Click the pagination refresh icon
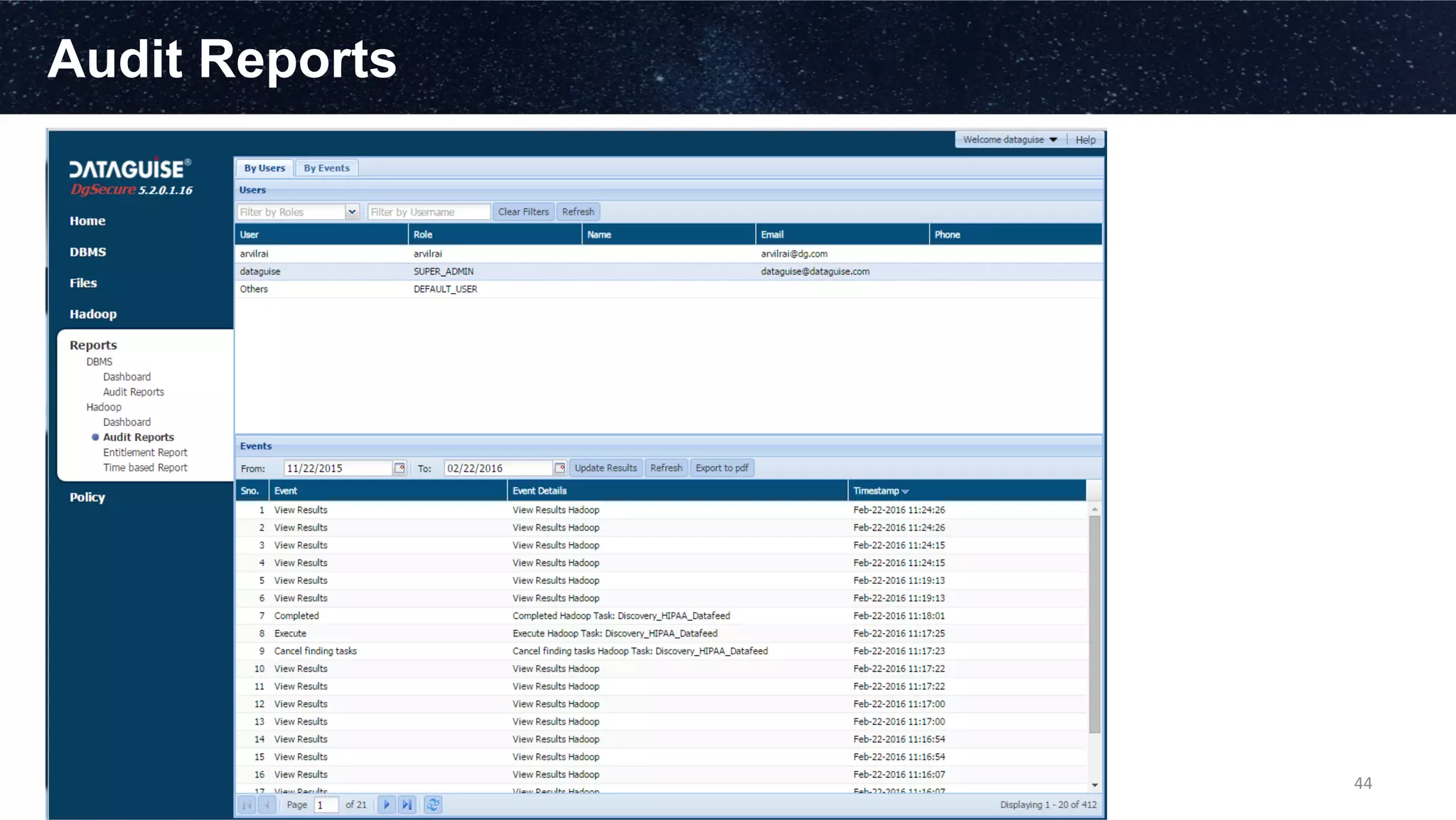The image size is (1456, 820). [x=433, y=804]
